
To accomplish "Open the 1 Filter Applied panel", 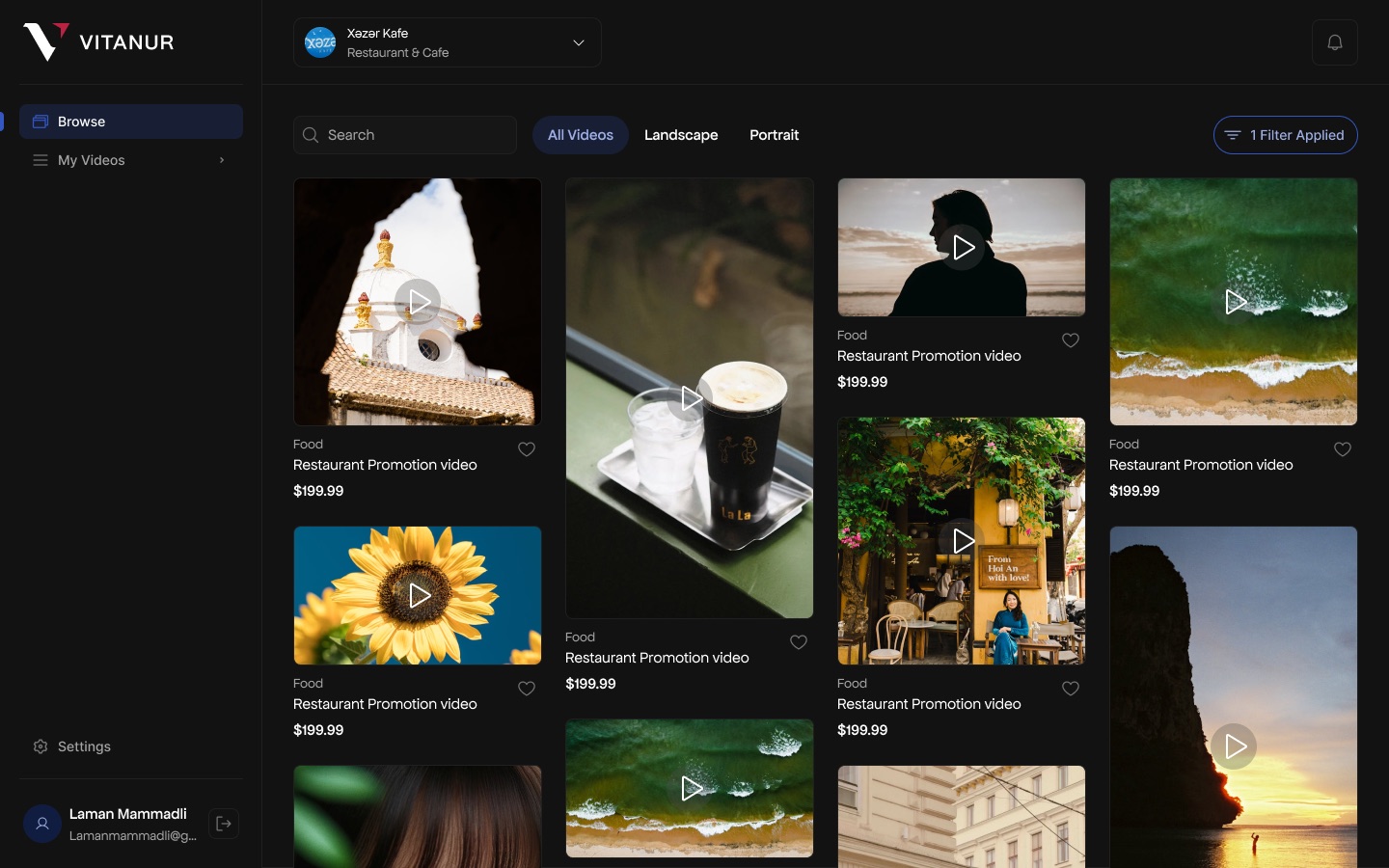I will point(1286,135).
